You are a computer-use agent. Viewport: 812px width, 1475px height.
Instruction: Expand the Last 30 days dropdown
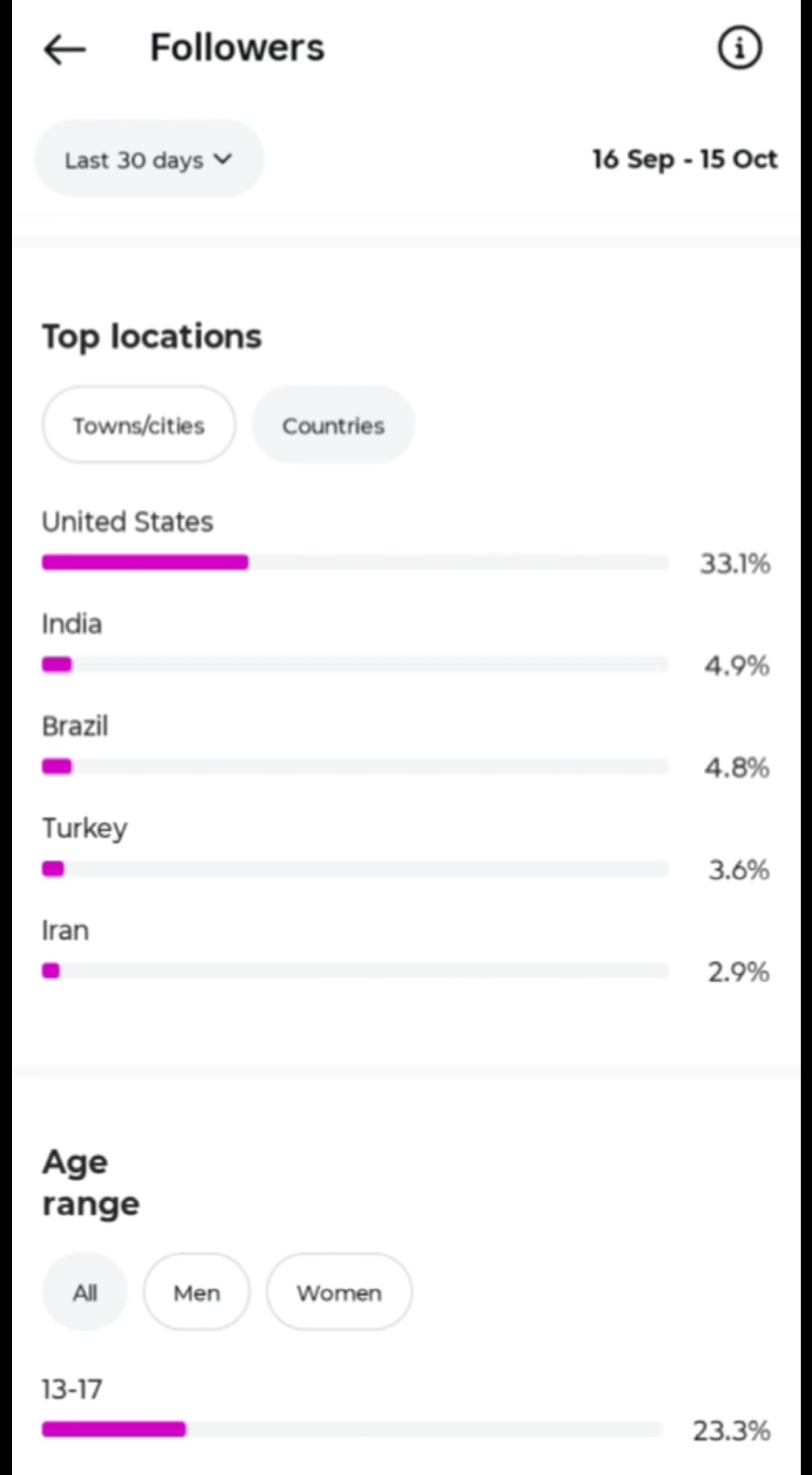click(149, 159)
